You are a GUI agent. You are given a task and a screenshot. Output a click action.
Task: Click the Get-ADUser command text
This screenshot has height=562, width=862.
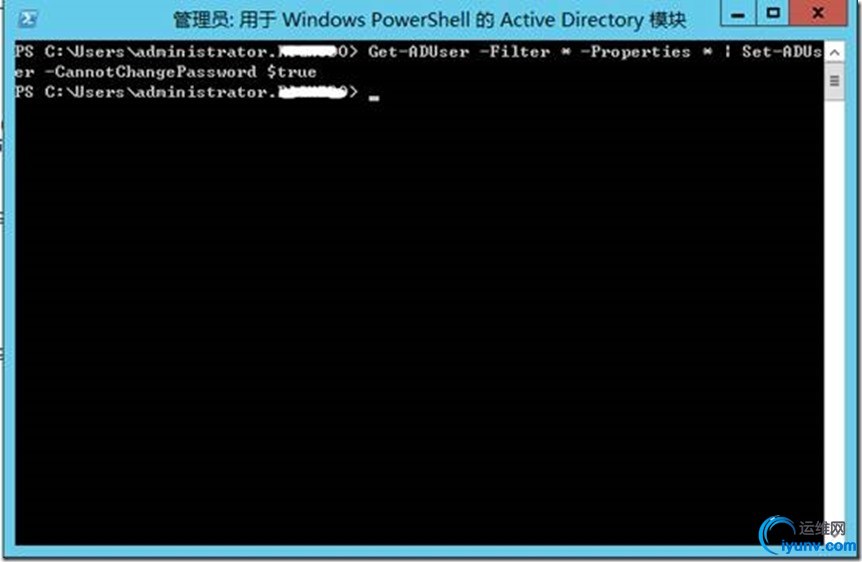click(x=419, y=52)
